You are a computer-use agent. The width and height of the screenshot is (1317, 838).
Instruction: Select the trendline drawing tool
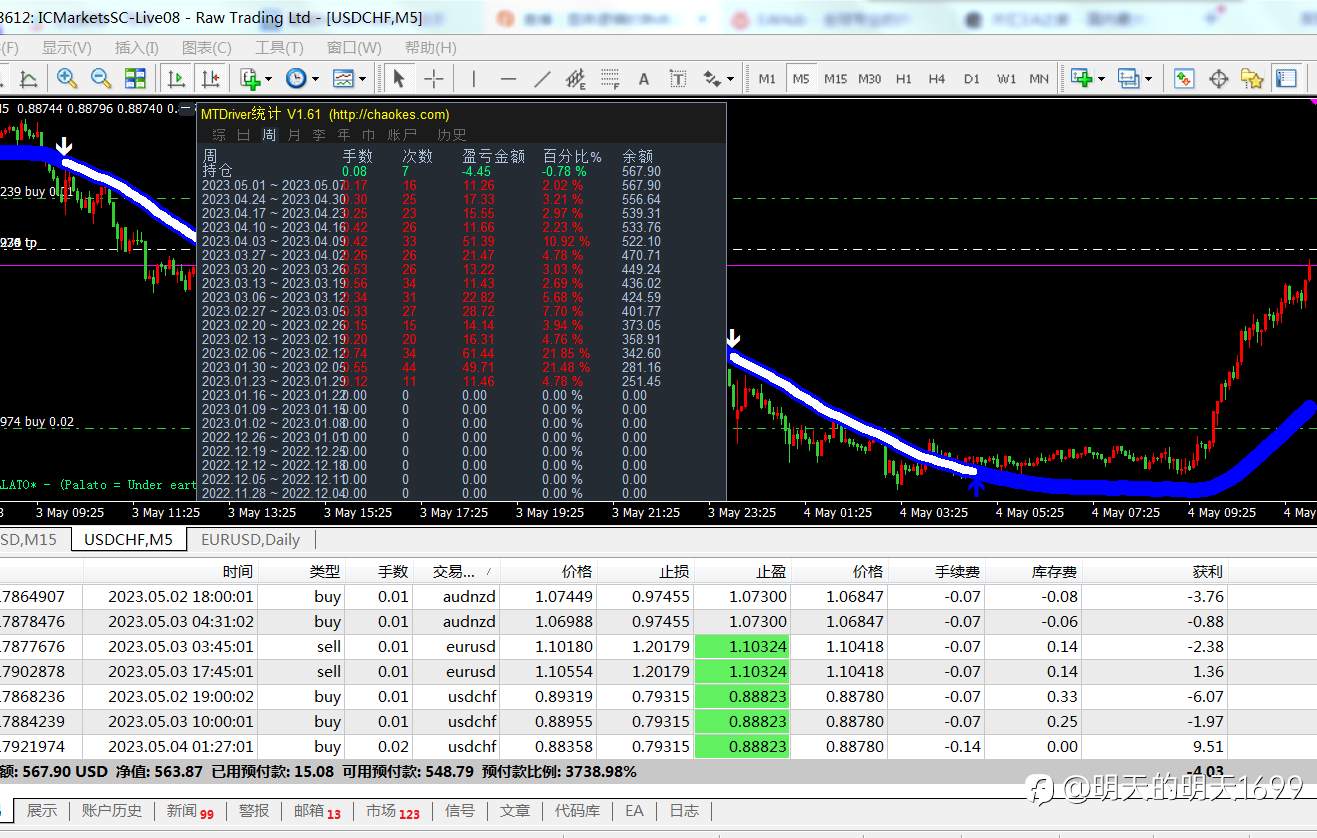coord(542,78)
